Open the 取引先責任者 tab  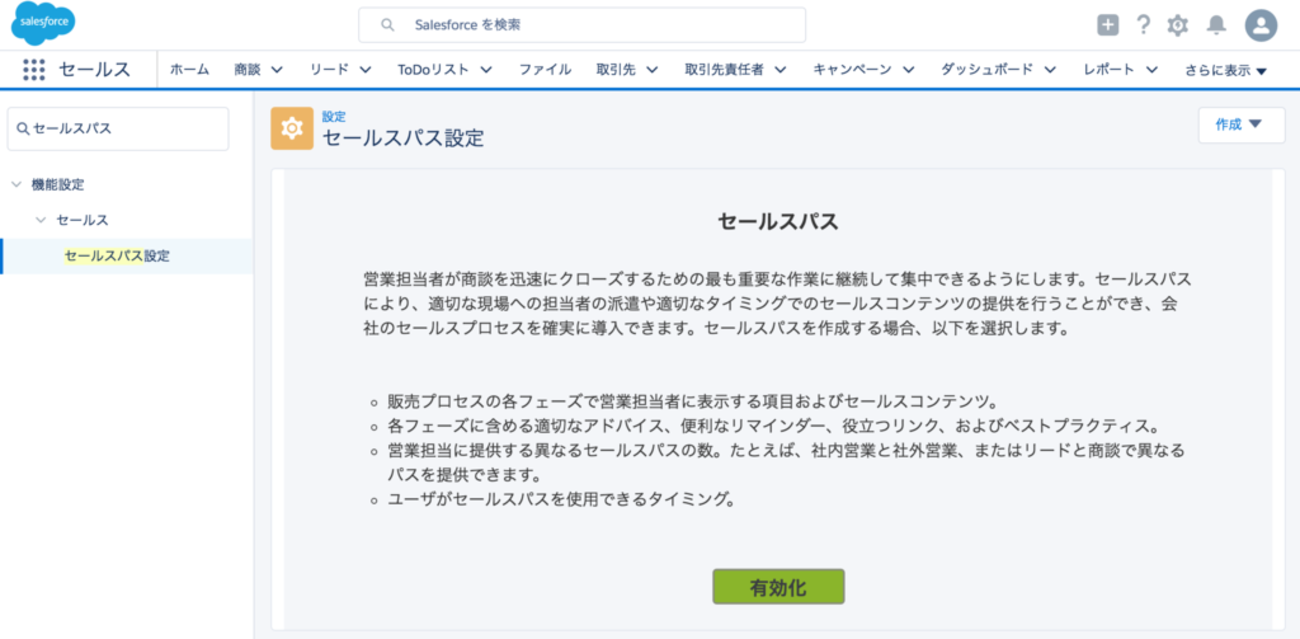pyautogui.click(x=724, y=69)
